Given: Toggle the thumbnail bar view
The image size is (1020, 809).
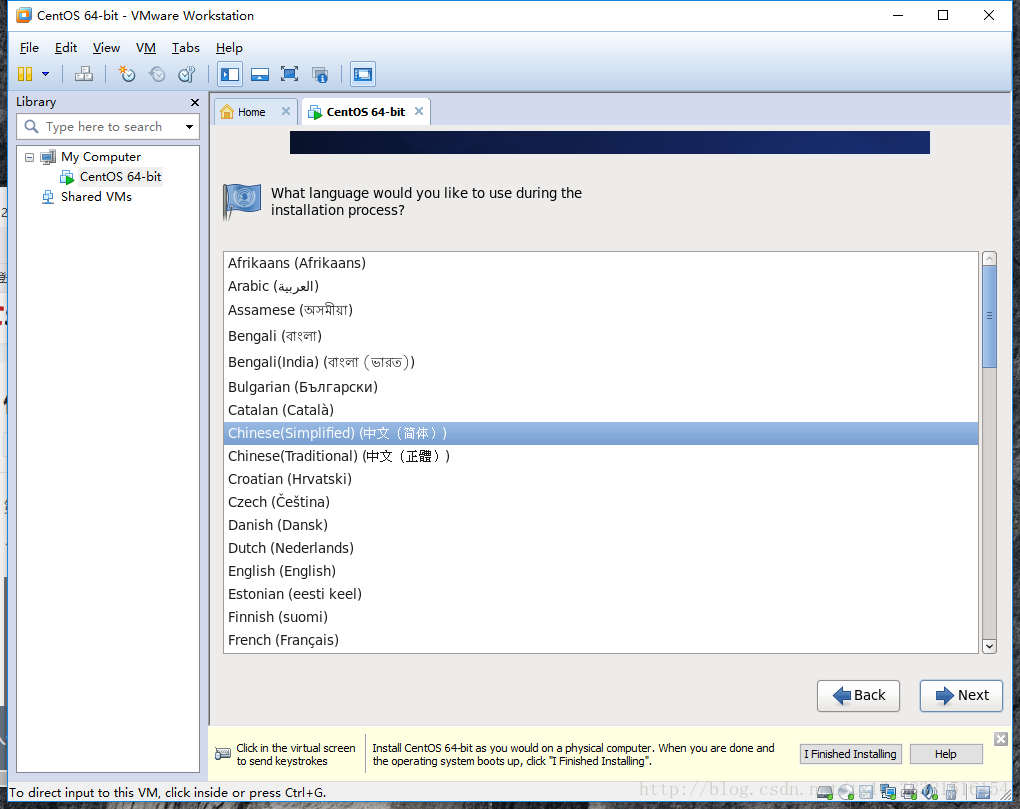Looking at the screenshot, I should (260, 74).
